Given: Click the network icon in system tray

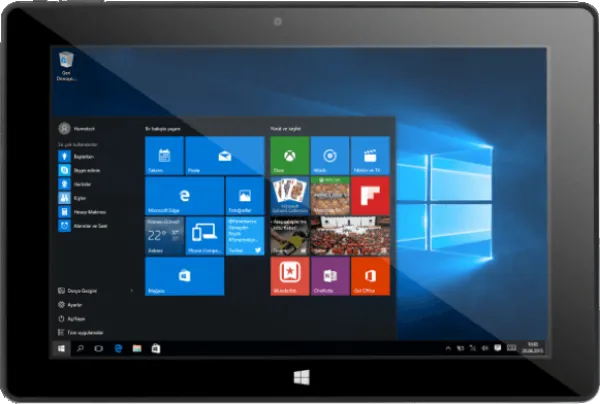Looking at the screenshot, I should pyautogui.click(x=473, y=348).
